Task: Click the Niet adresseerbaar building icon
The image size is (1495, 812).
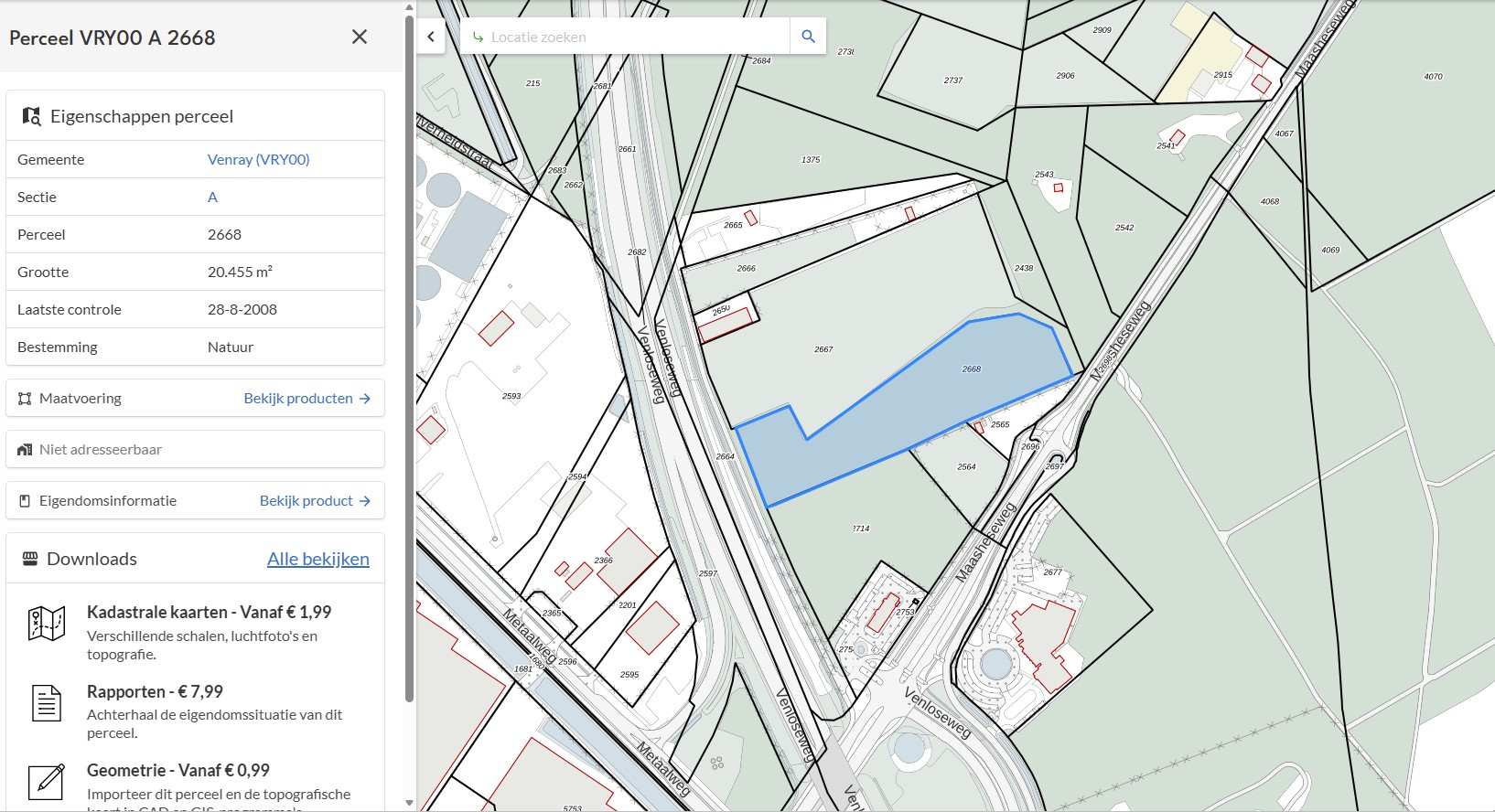Action: click(x=25, y=450)
